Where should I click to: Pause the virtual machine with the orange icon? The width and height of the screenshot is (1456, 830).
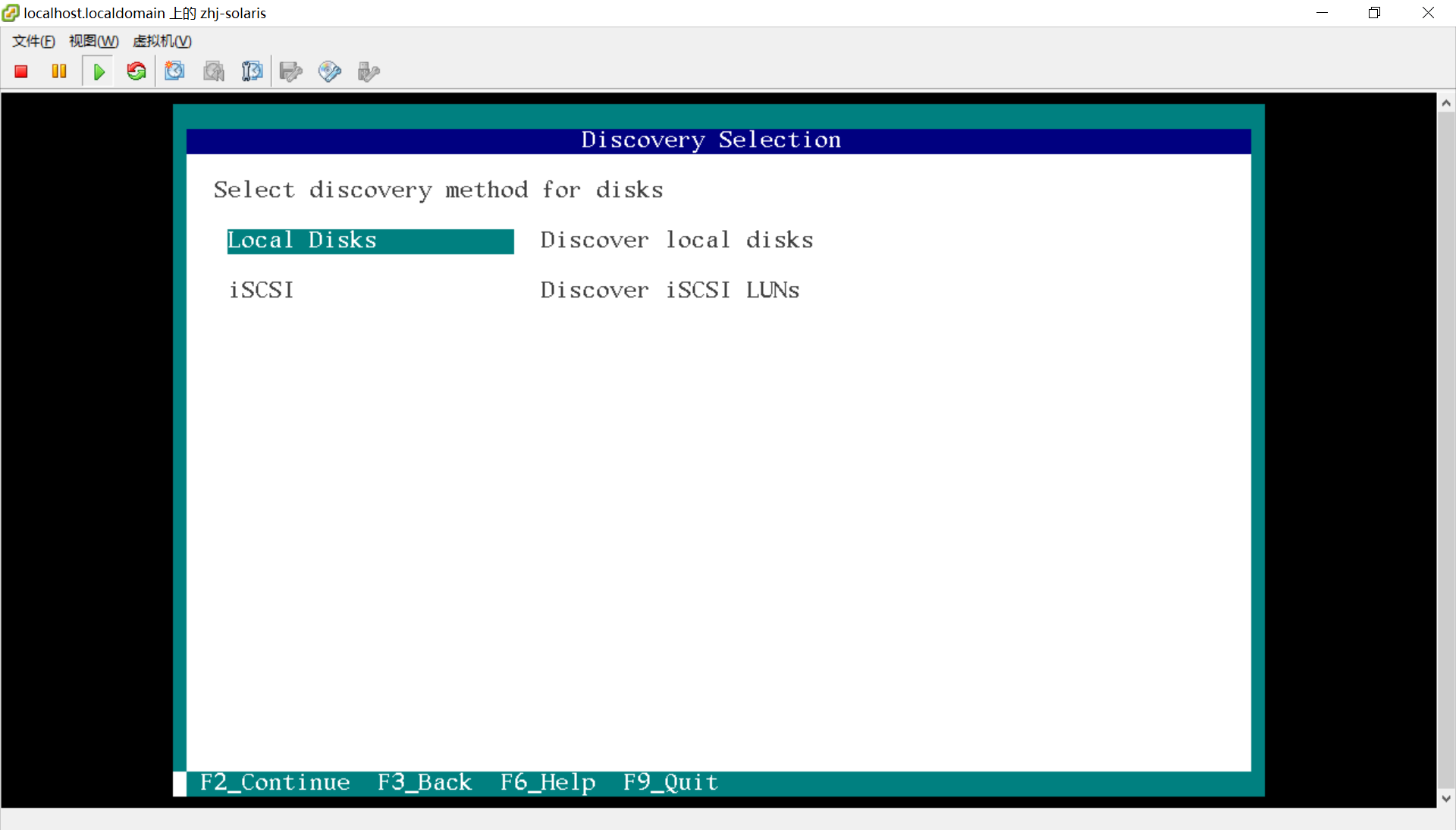click(59, 71)
